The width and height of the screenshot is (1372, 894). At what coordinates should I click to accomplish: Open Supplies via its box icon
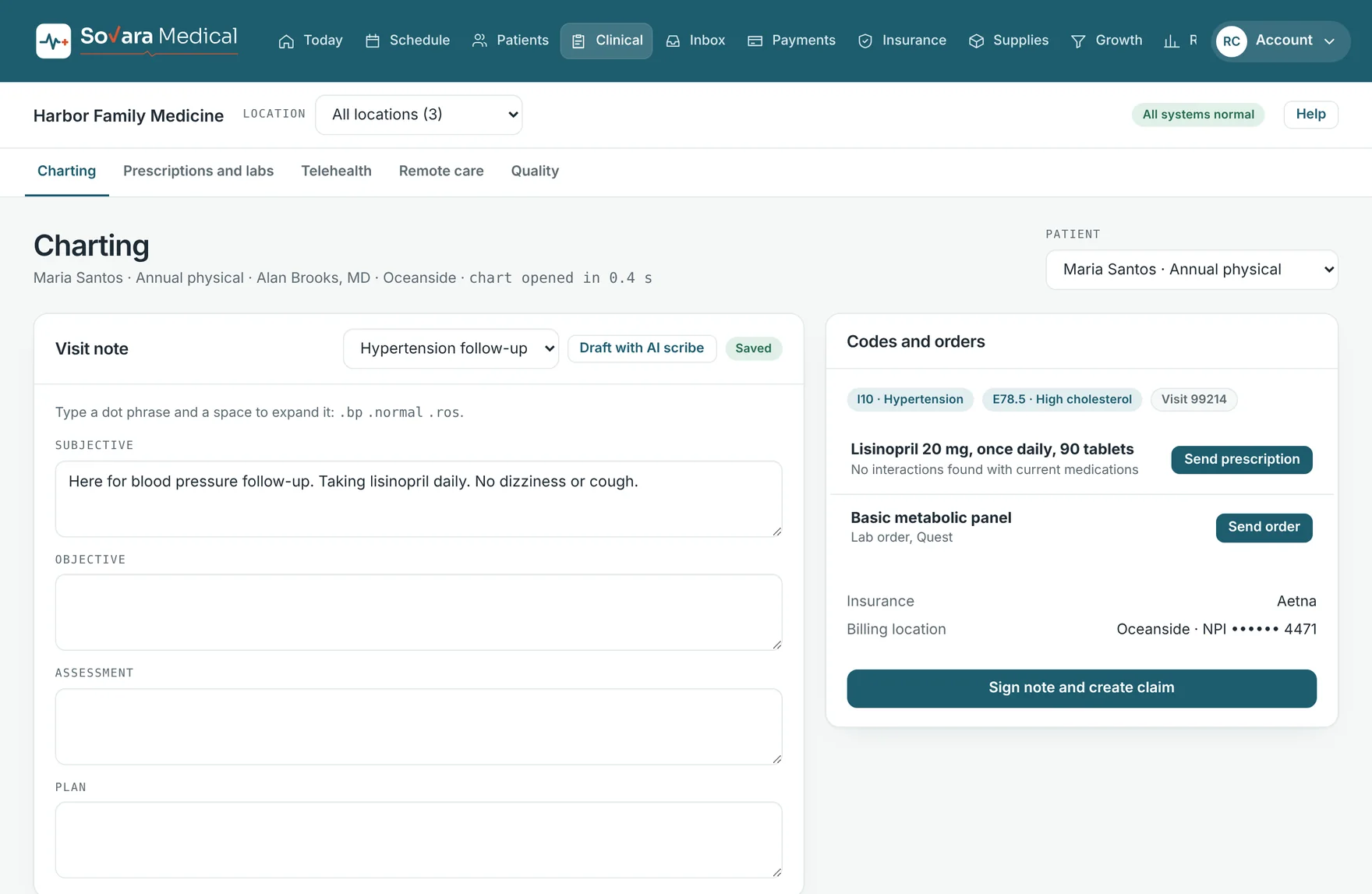[976, 41]
